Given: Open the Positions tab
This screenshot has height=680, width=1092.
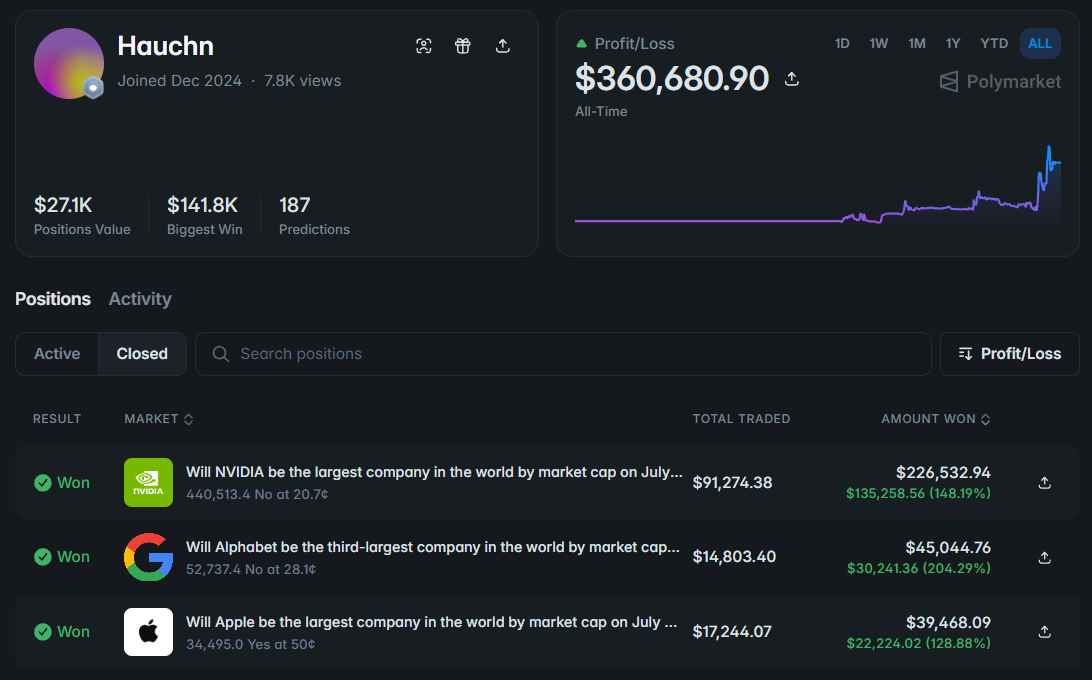Looking at the screenshot, I should pos(53,299).
